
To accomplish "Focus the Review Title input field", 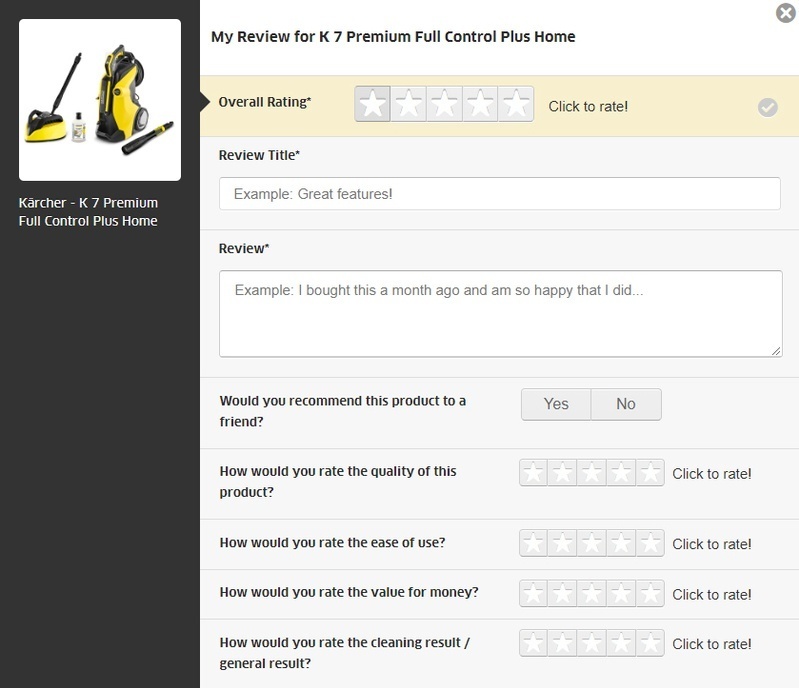I will 499,194.
